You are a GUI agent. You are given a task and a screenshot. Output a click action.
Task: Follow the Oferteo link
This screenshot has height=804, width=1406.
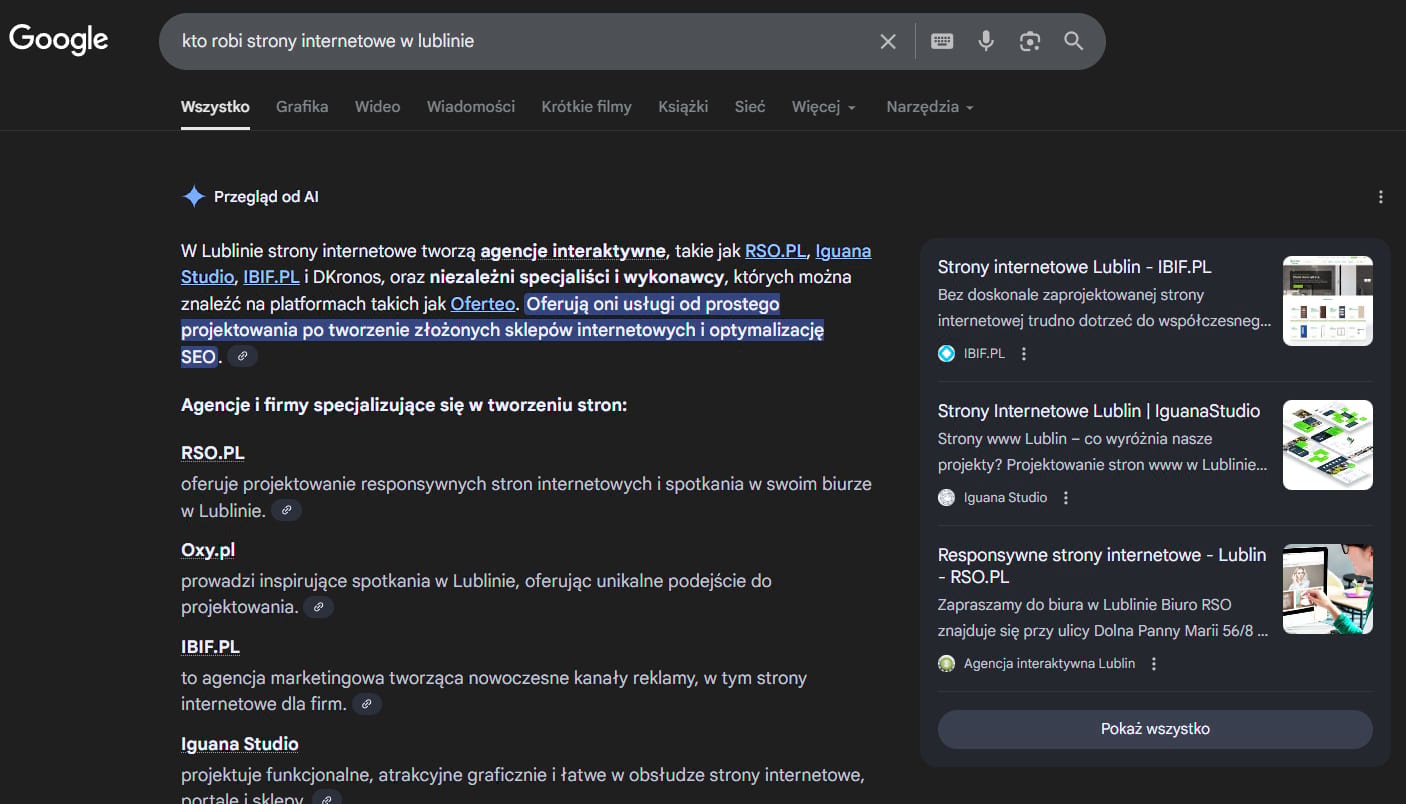click(483, 303)
